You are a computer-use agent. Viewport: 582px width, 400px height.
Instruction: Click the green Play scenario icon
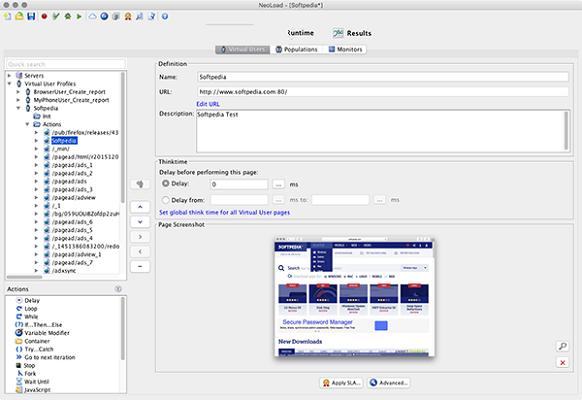pyautogui.click(x=79, y=16)
